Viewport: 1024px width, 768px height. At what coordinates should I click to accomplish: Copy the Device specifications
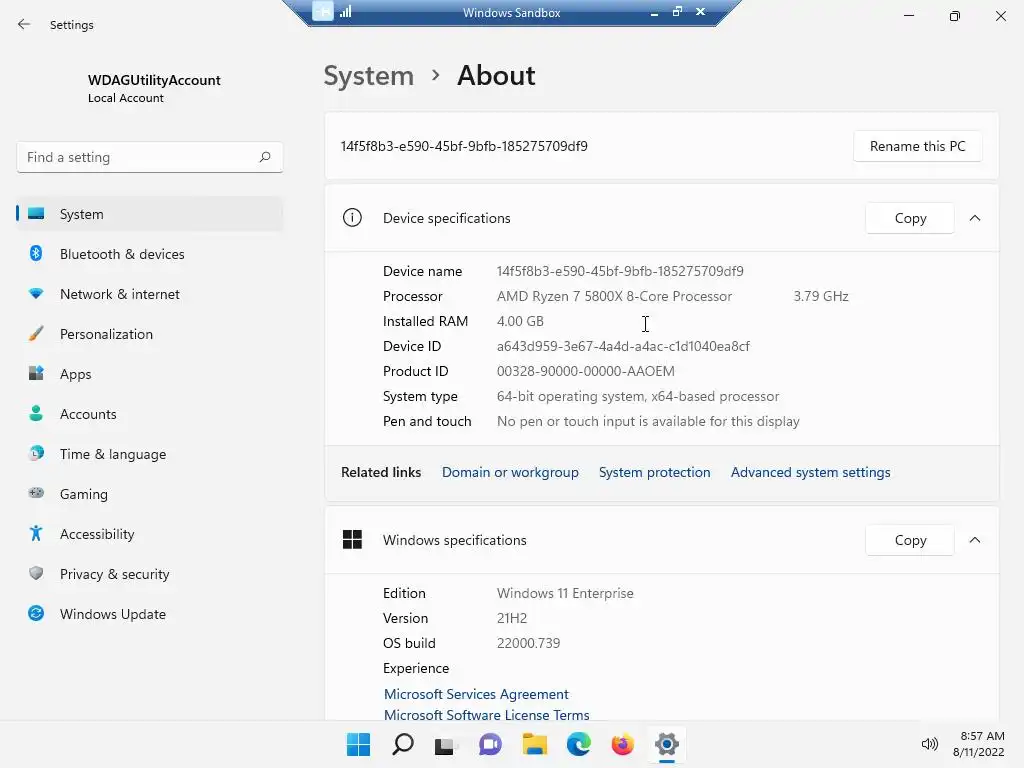[910, 218]
